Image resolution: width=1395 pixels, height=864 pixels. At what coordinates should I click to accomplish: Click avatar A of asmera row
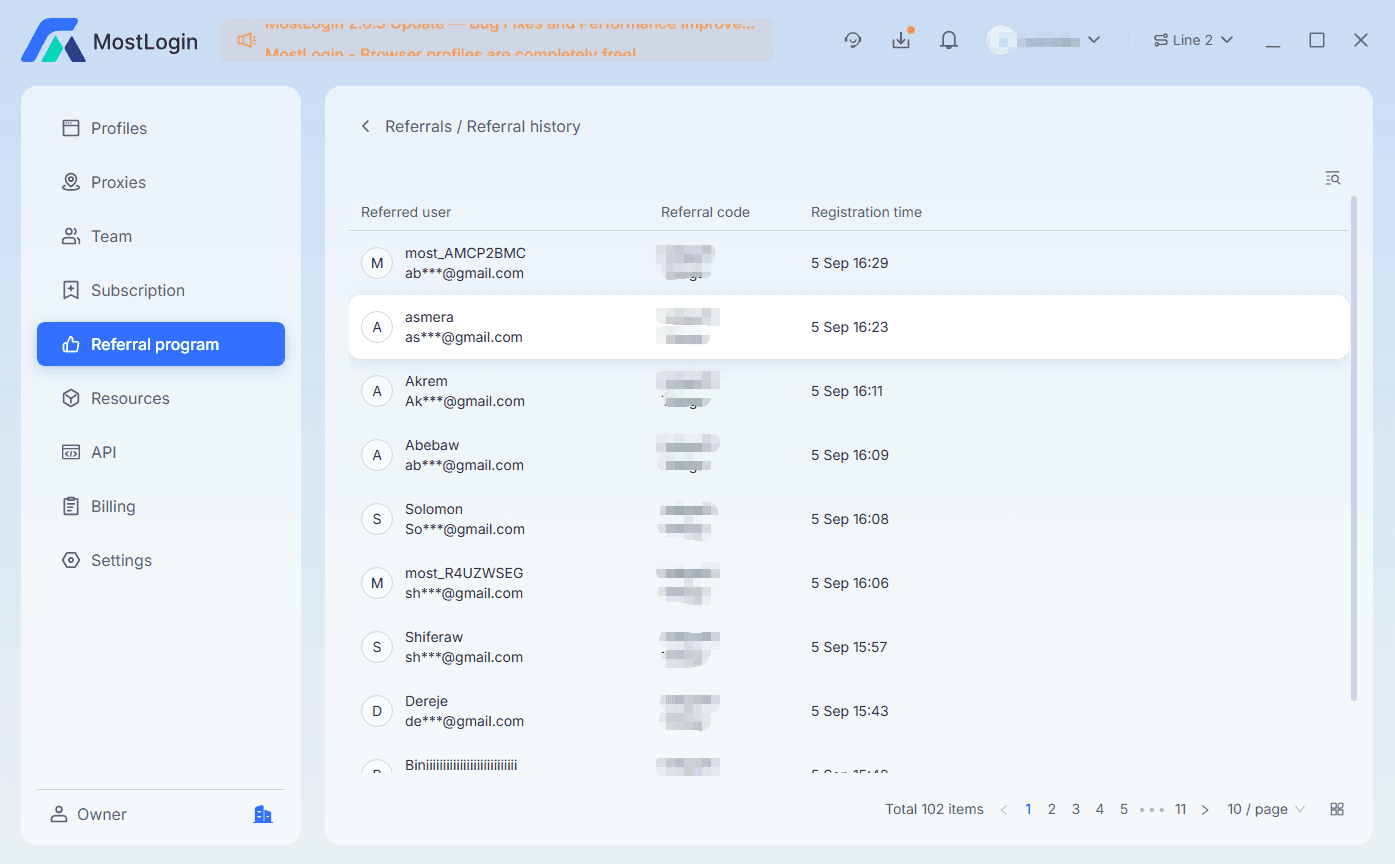click(377, 327)
